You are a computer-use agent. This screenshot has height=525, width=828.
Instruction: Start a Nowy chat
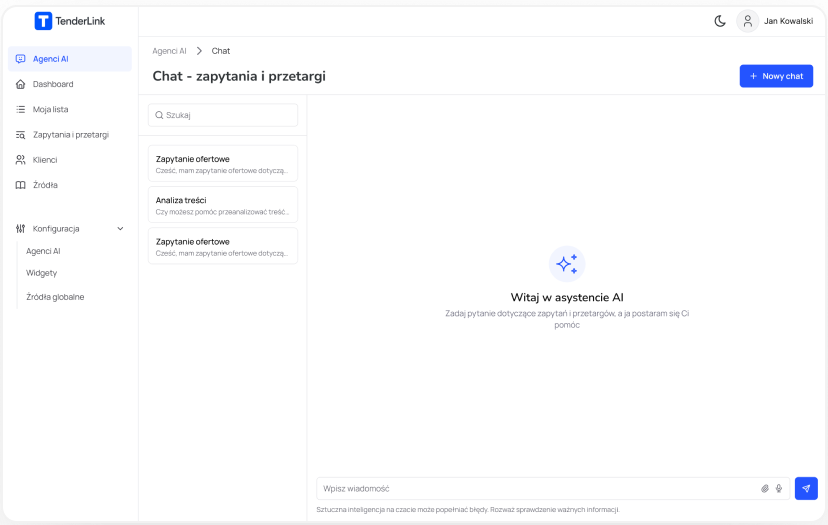(x=776, y=76)
